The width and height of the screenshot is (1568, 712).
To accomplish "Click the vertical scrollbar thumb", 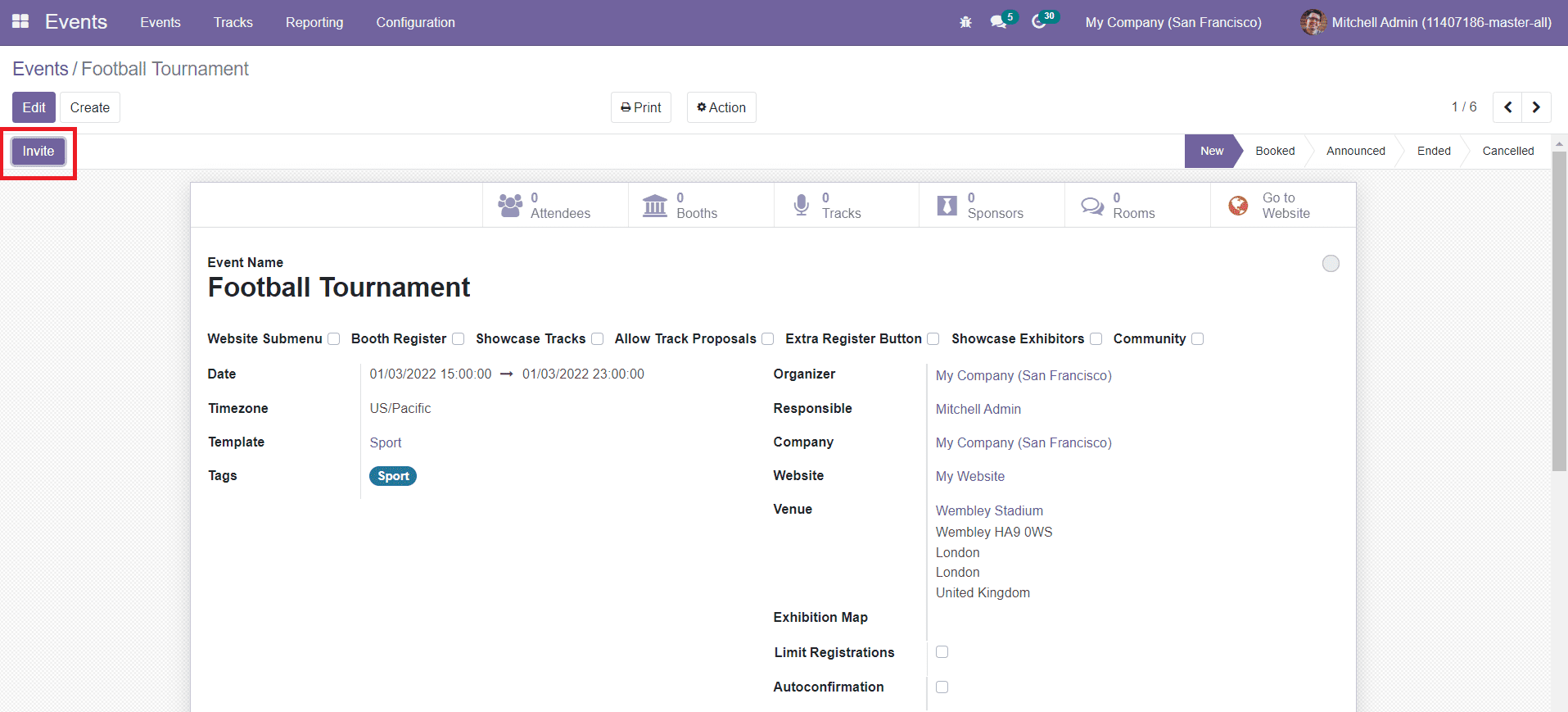I will (x=1559, y=311).
